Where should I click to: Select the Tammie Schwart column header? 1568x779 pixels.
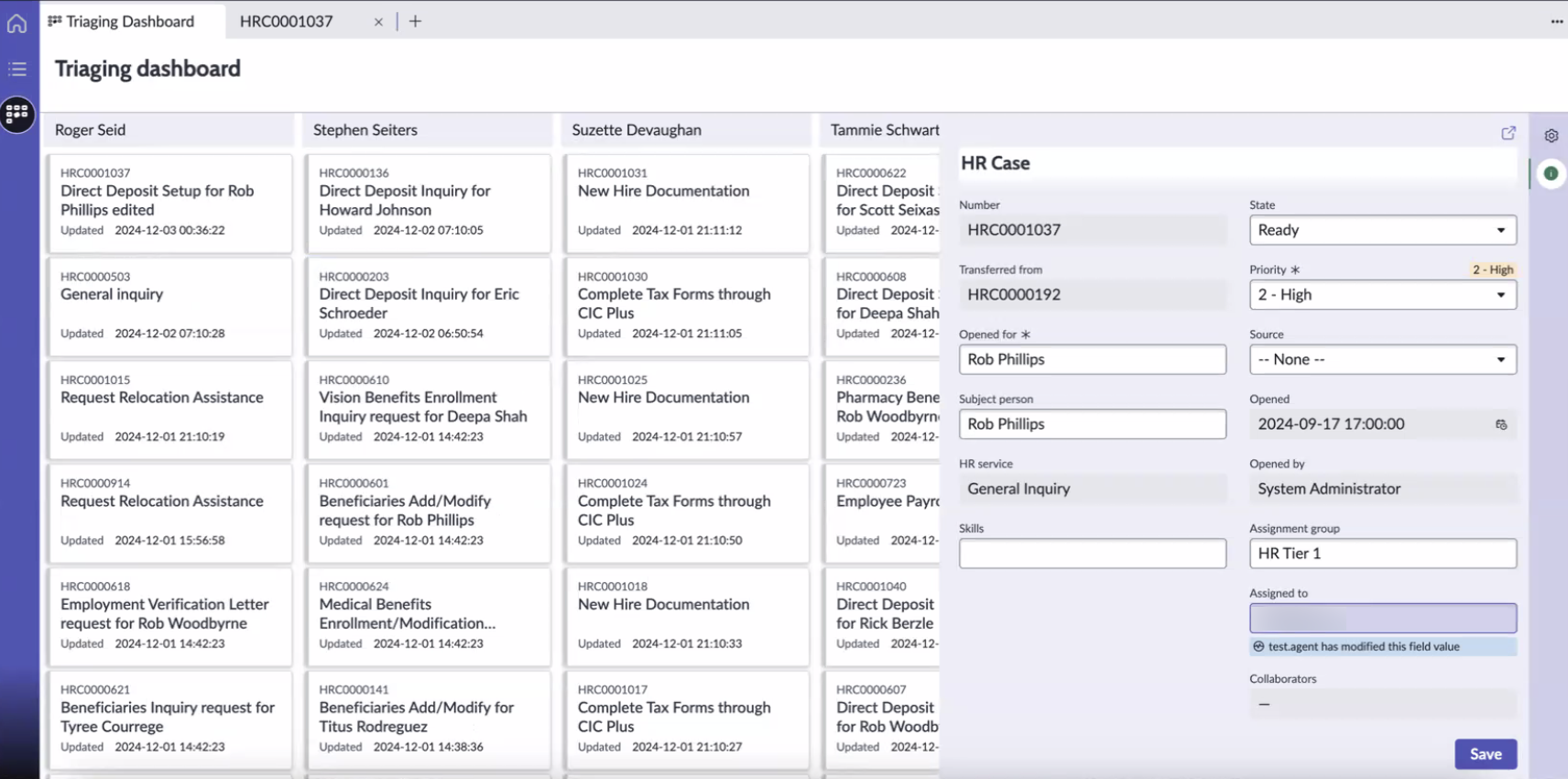[x=882, y=130]
